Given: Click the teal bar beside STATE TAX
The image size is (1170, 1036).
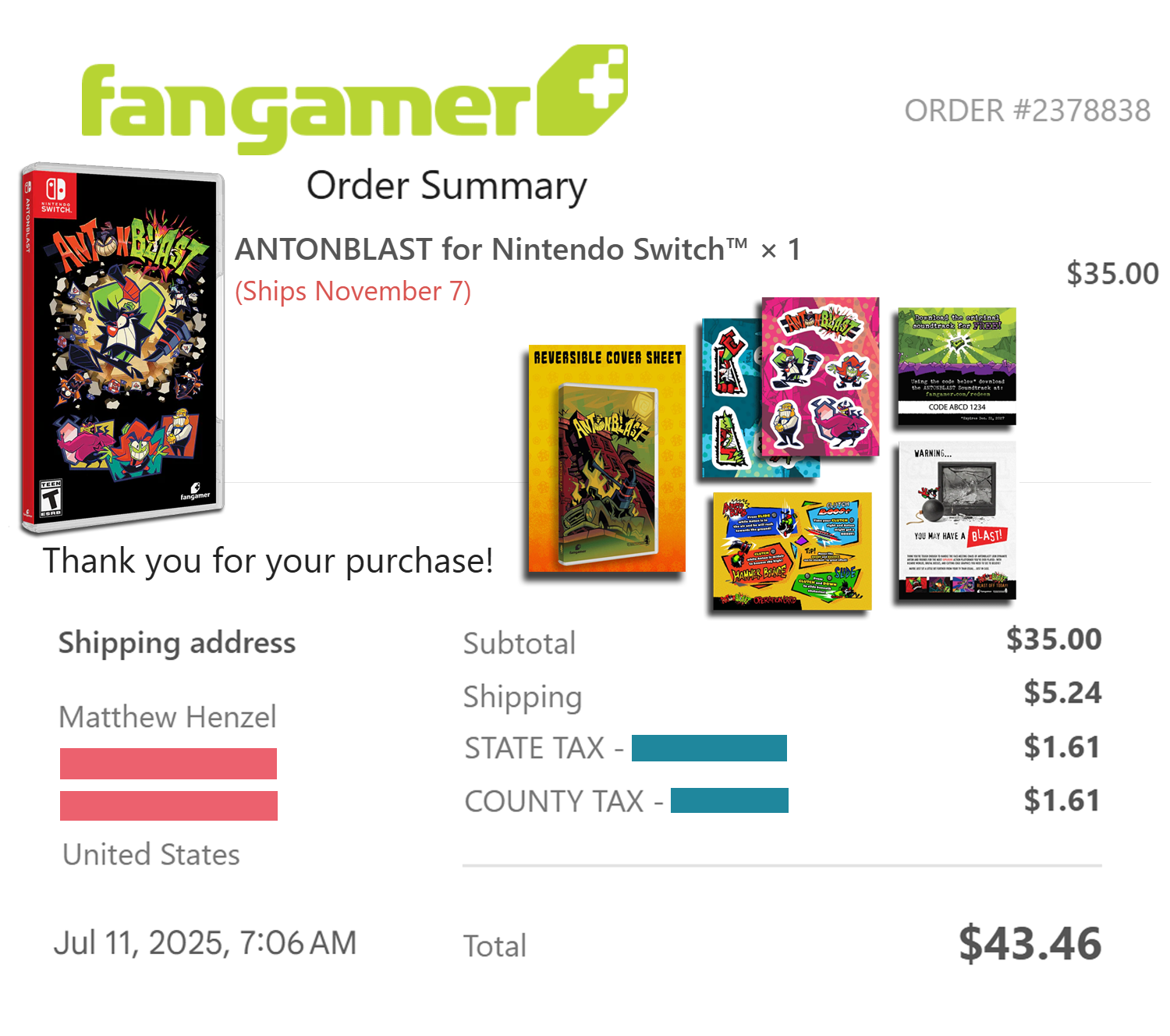Looking at the screenshot, I should [709, 748].
